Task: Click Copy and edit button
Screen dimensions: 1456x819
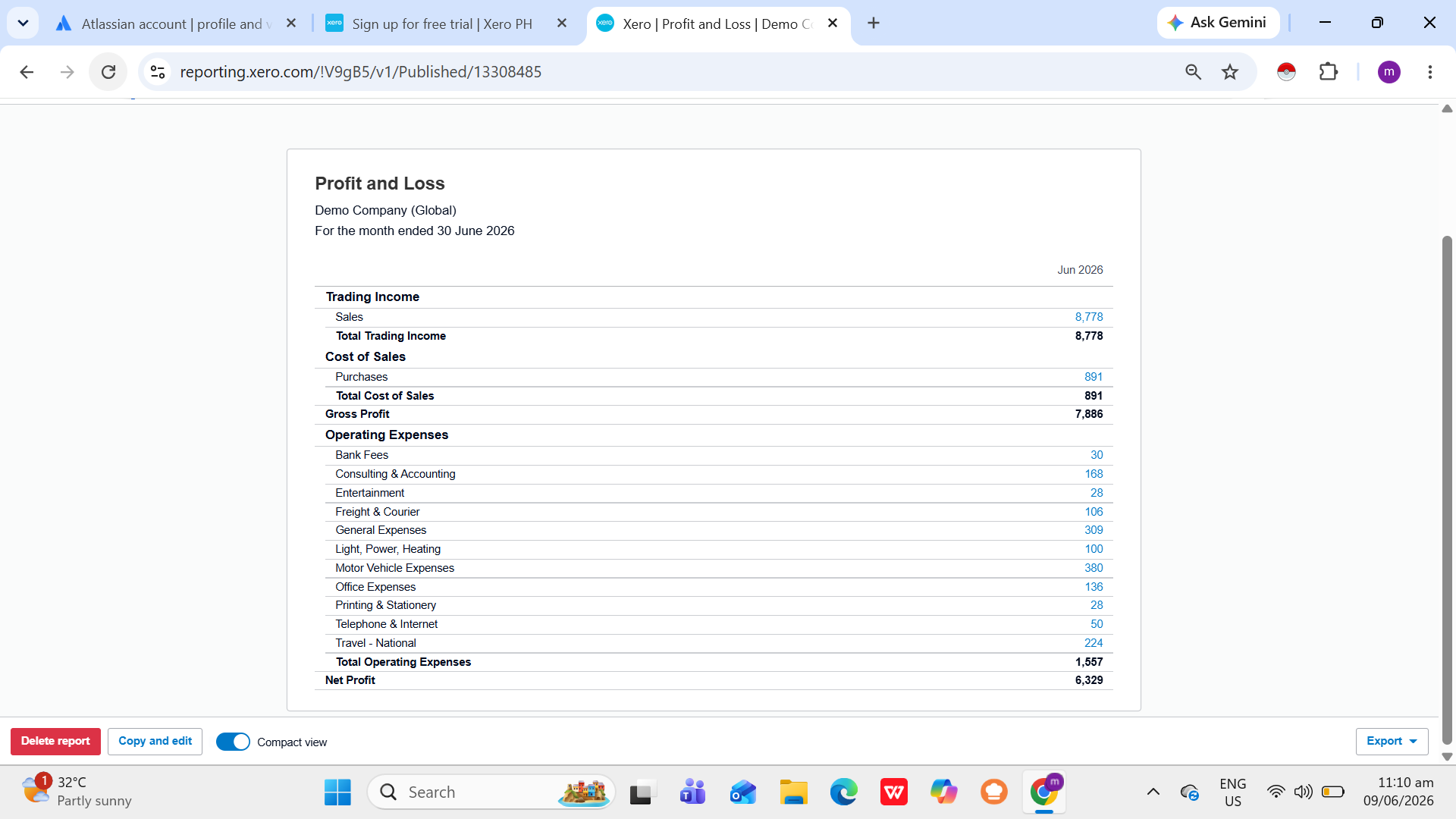Action: pos(155,742)
